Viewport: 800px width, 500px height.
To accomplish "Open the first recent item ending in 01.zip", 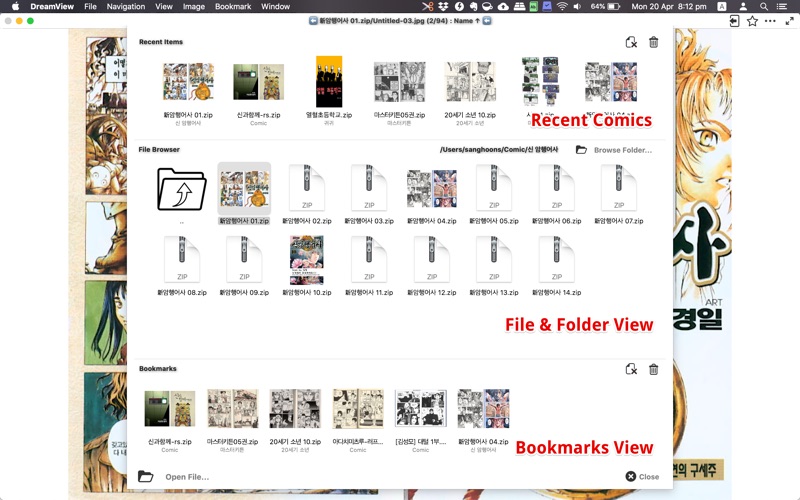I will coord(188,82).
